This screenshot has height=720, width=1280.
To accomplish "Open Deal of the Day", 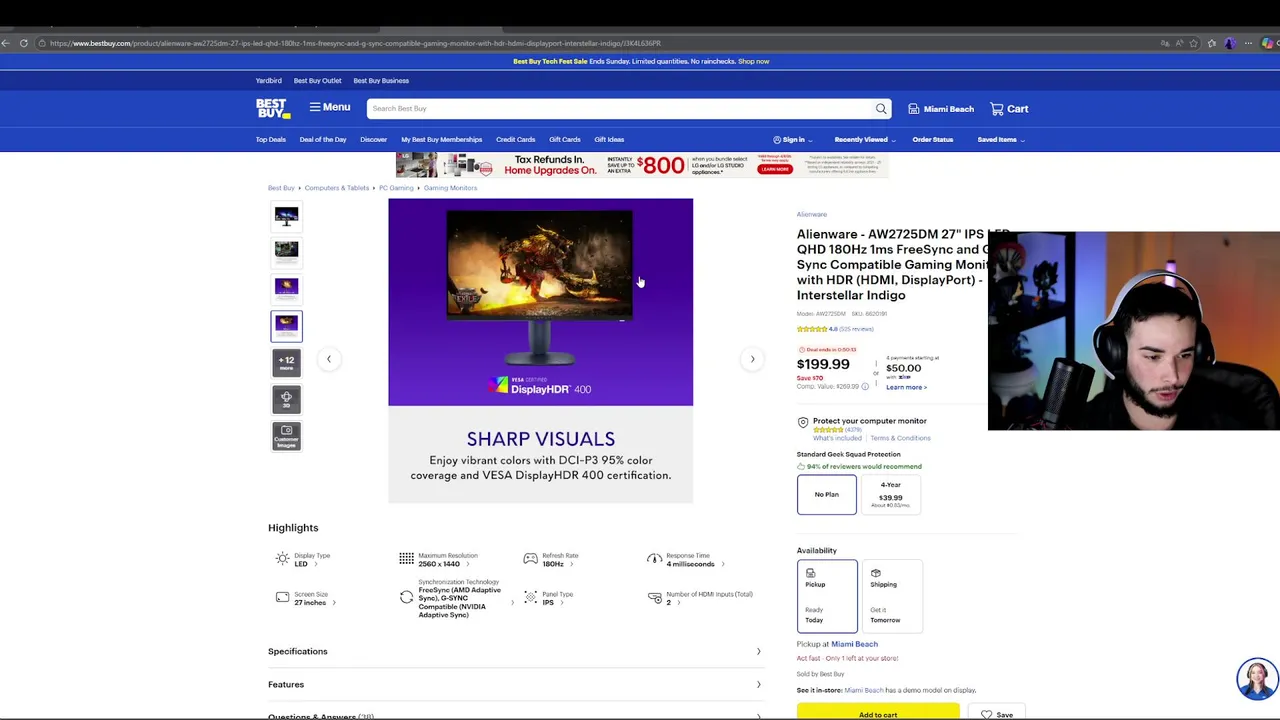I will [323, 140].
